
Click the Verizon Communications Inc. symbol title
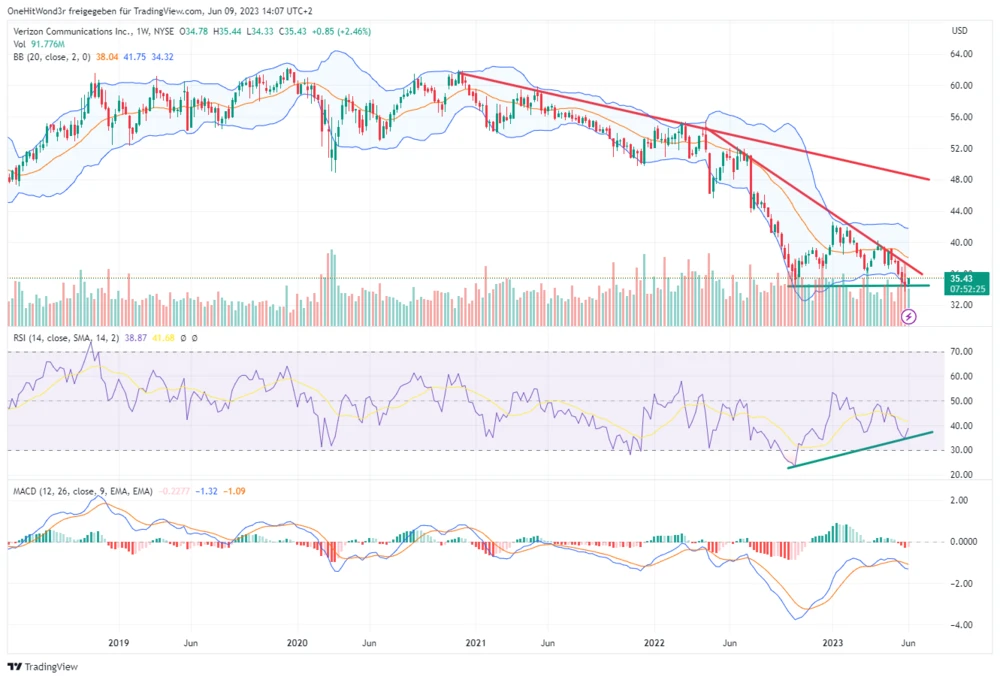click(58, 32)
